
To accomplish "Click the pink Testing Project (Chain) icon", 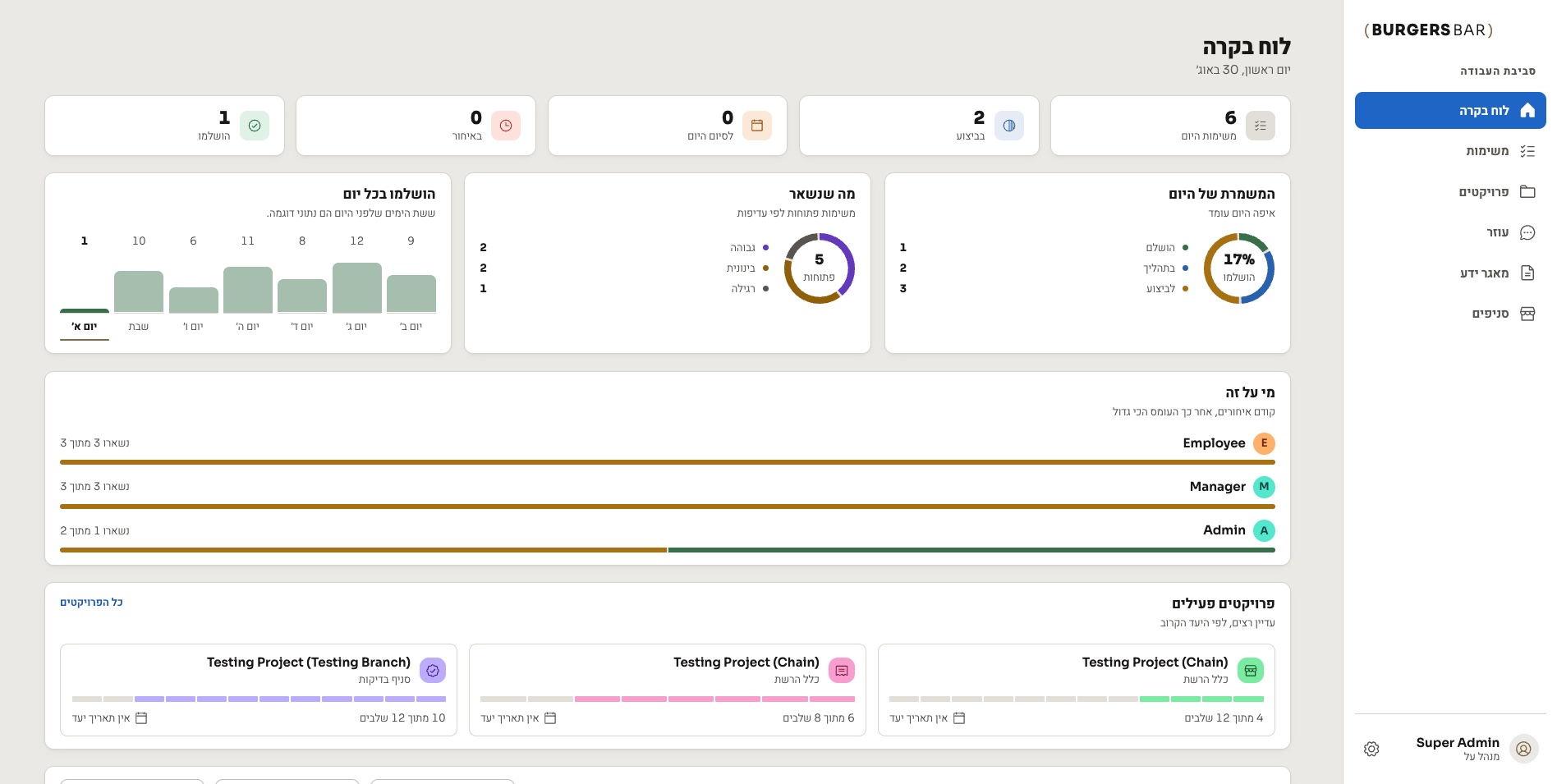I will pyautogui.click(x=842, y=671).
